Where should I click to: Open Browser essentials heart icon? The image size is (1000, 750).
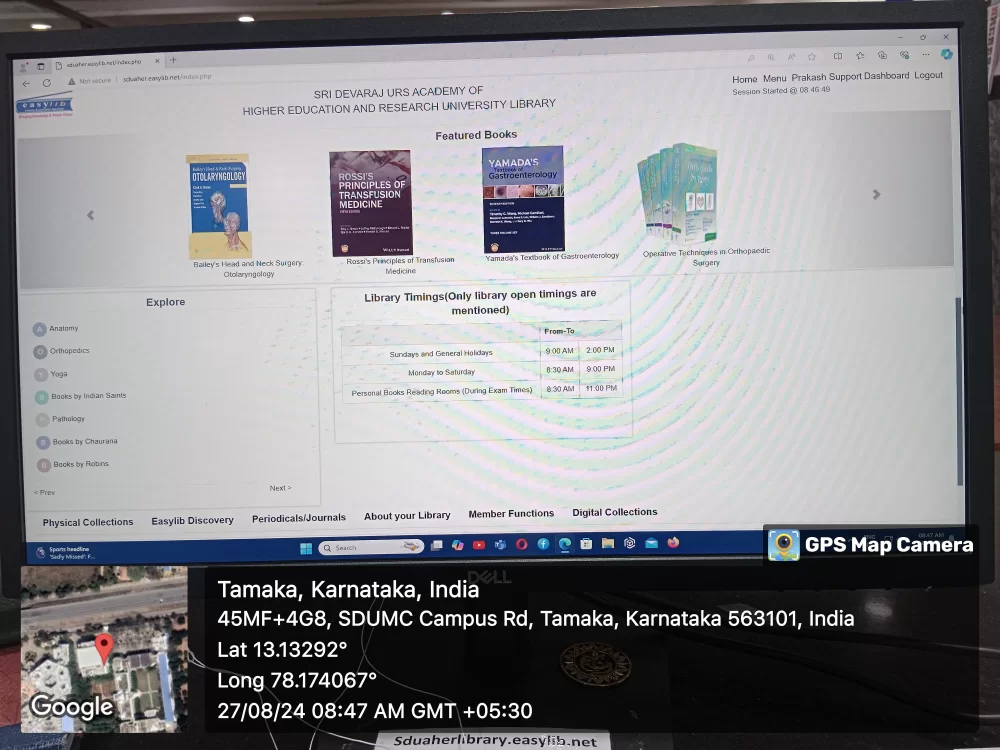point(904,55)
